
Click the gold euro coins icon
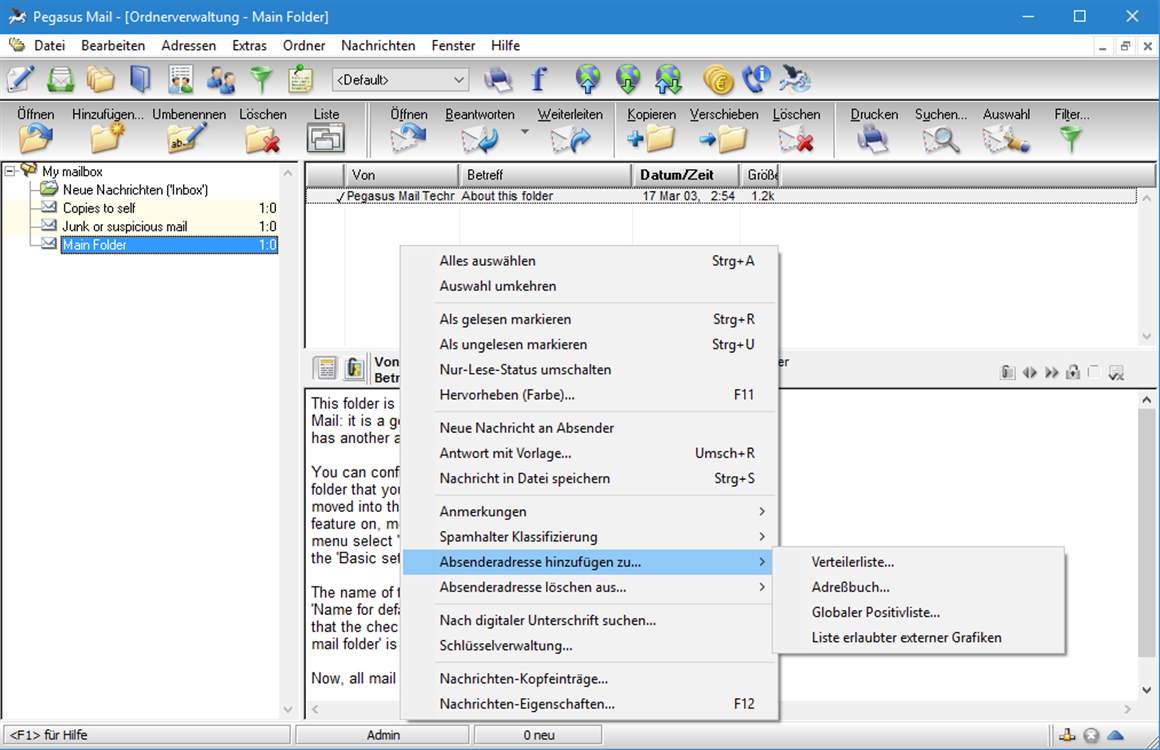click(x=718, y=79)
